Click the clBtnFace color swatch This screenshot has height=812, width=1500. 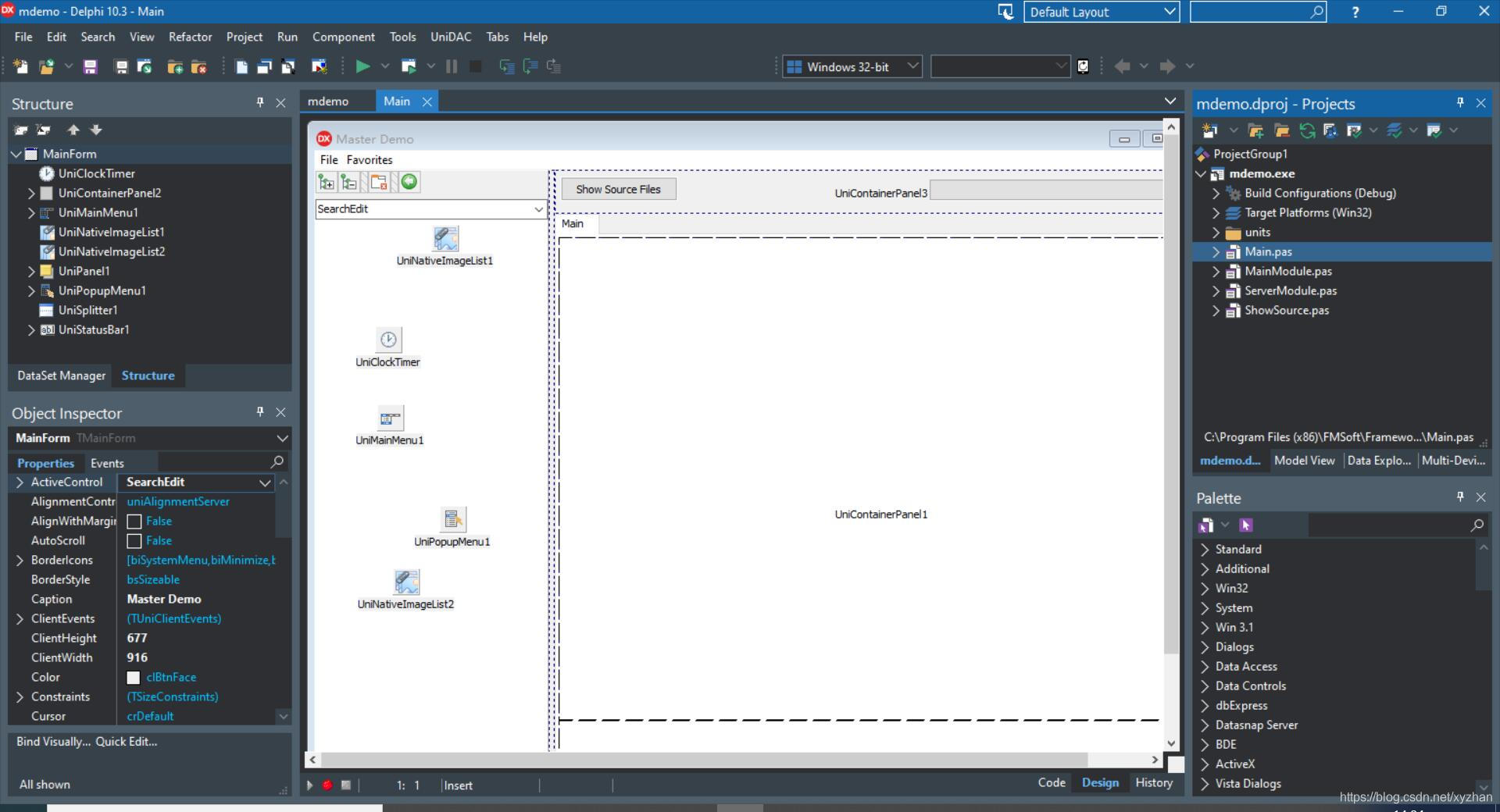[x=134, y=678]
